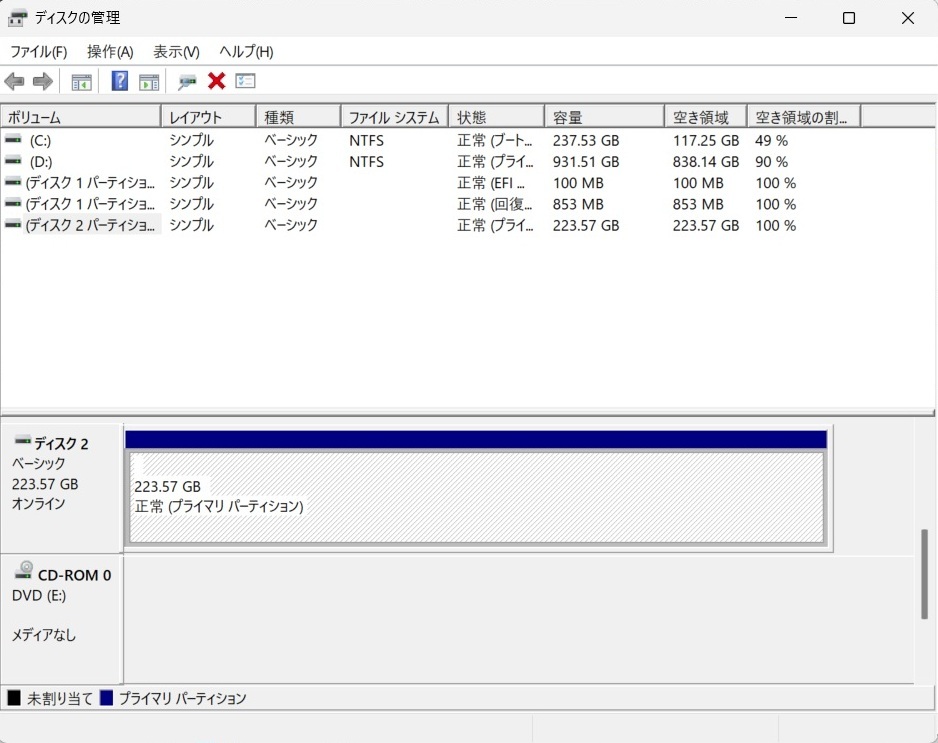Sort by the 状態 column header

(x=497, y=117)
